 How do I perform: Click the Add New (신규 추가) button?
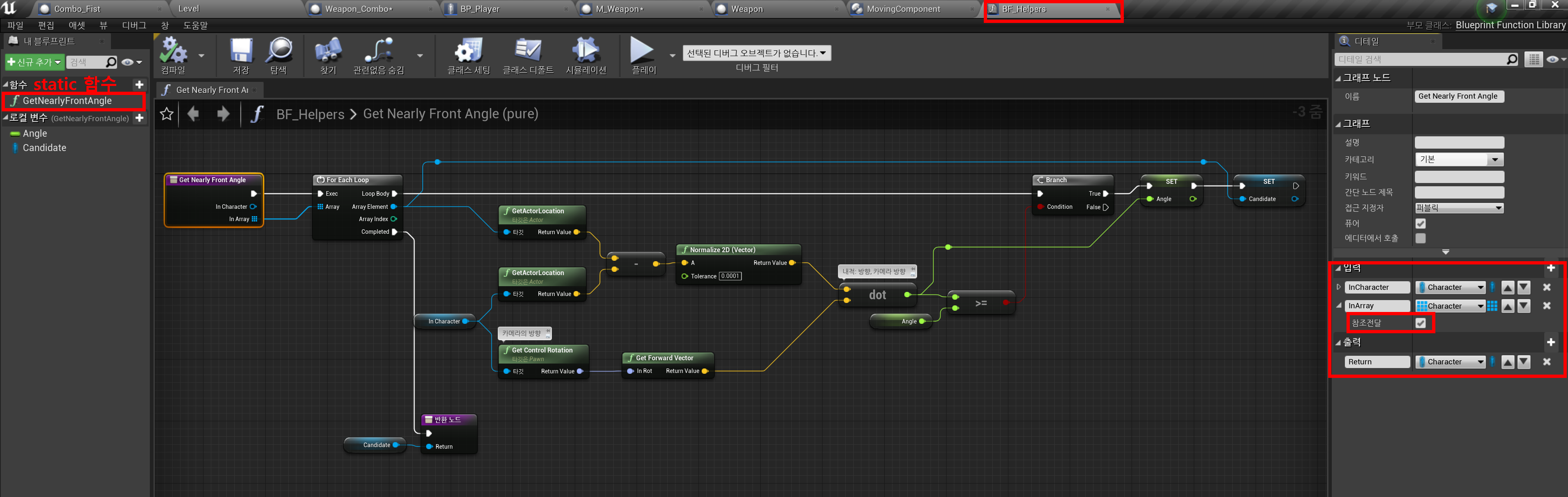point(34,62)
